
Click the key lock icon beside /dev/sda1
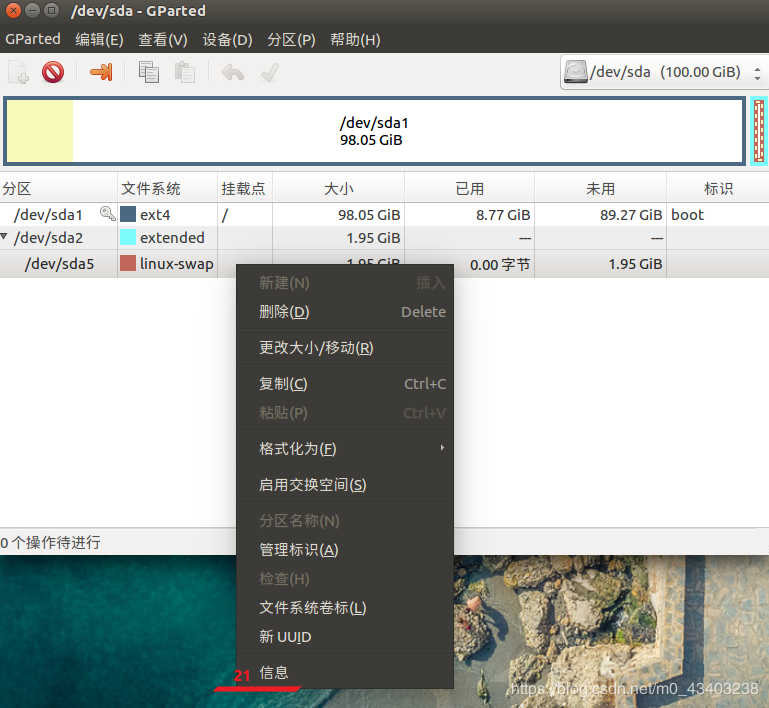pyautogui.click(x=107, y=213)
